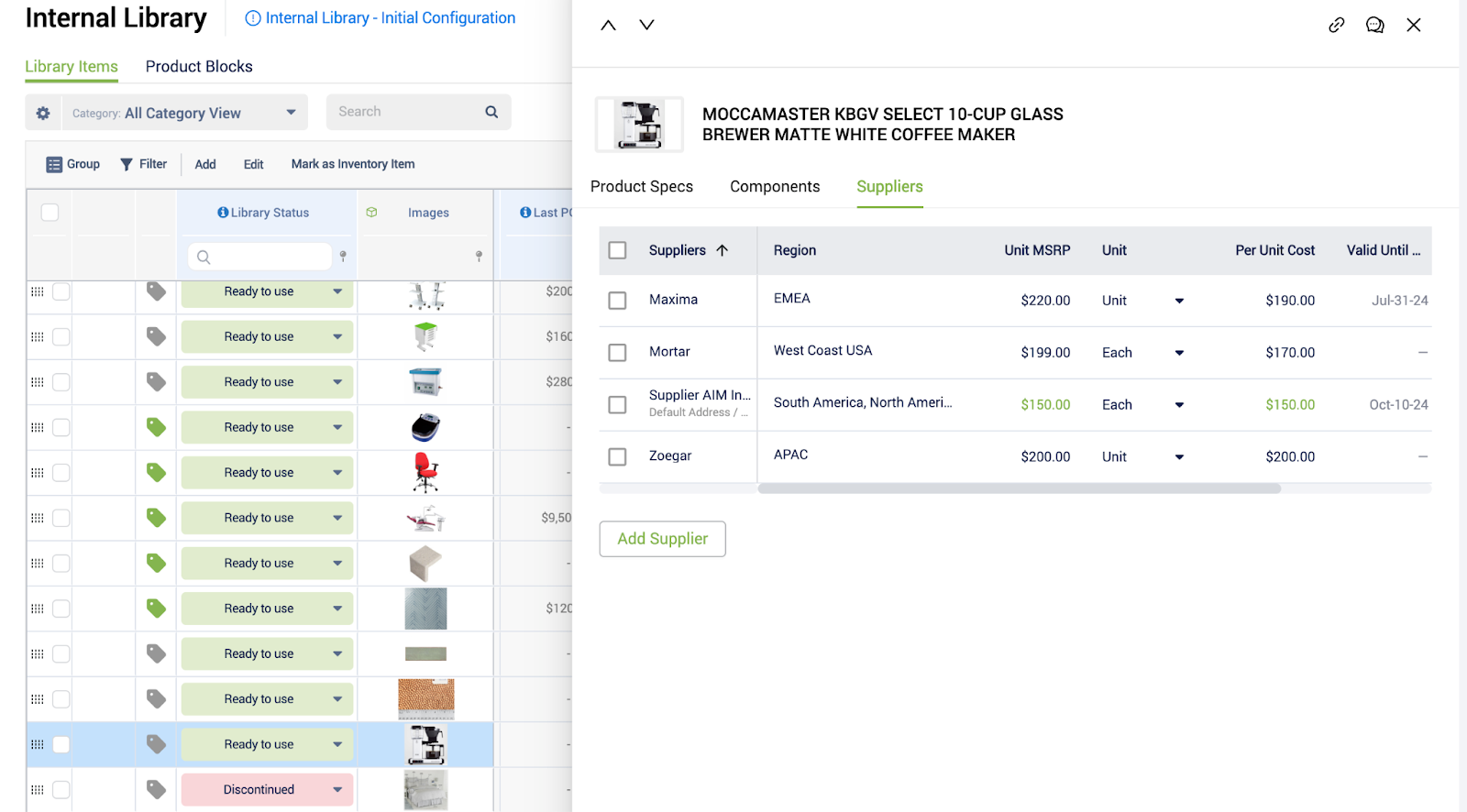Select all suppliers header checkbox
1467x812 pixels.
[x=618, y=250]
